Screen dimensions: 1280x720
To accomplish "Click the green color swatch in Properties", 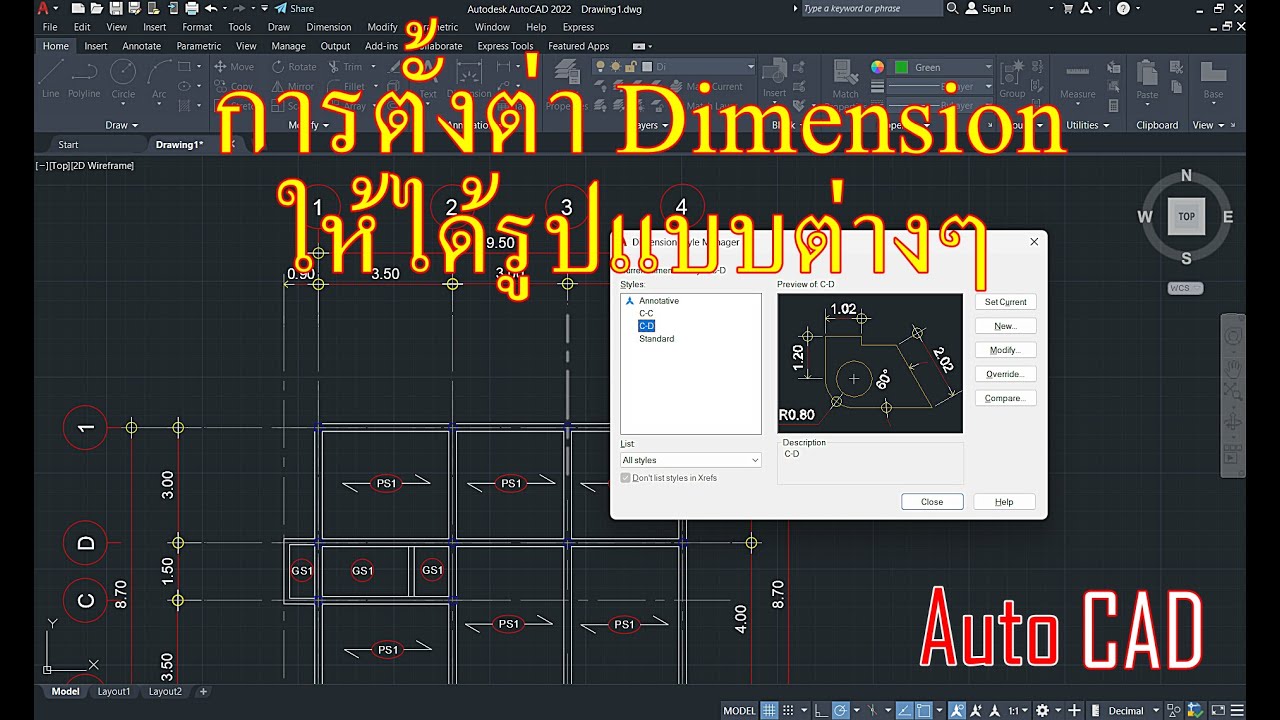I will tap(901, 67).
